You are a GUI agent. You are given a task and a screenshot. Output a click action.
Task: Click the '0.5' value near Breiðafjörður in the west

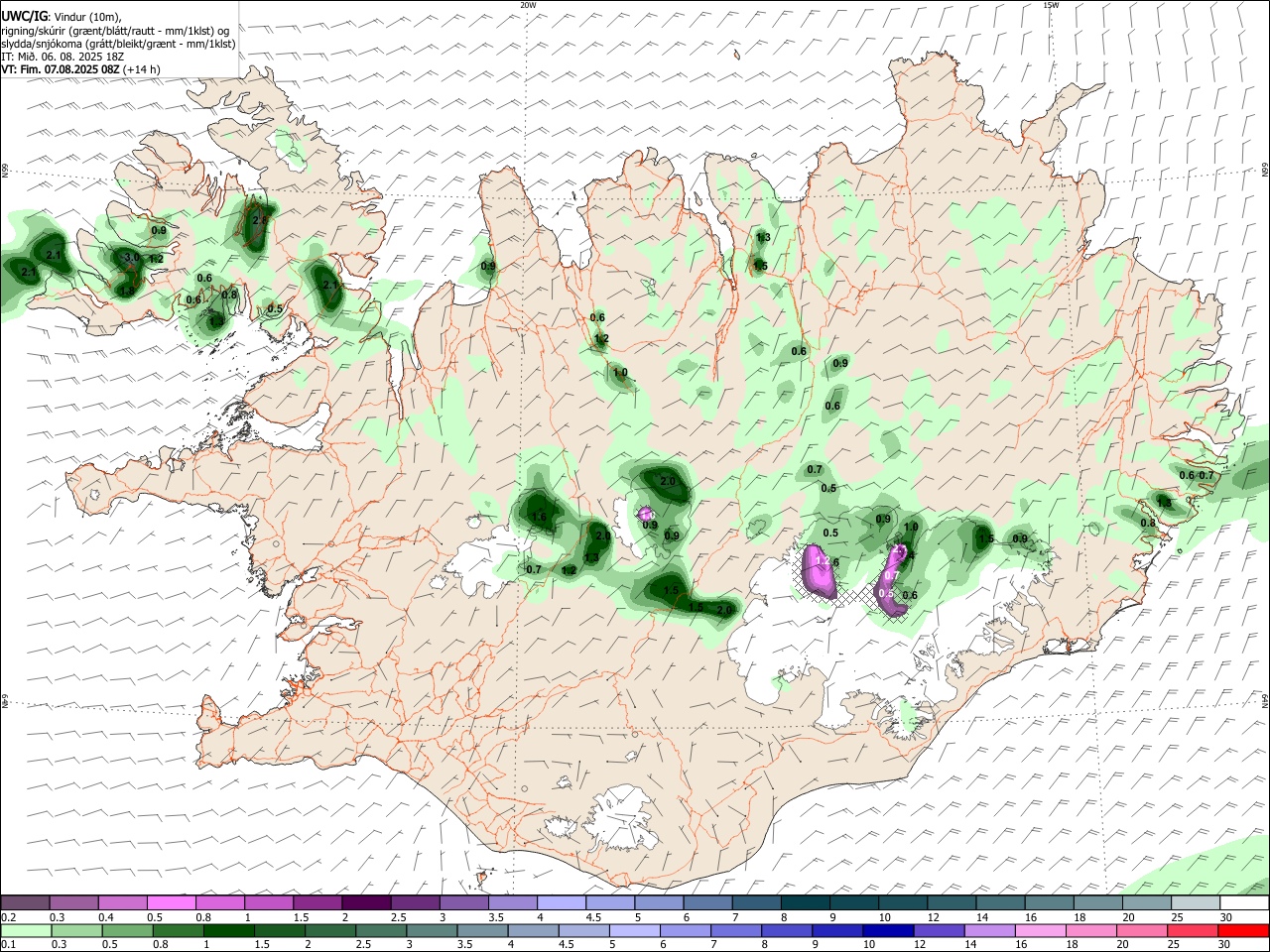(275, 308)
